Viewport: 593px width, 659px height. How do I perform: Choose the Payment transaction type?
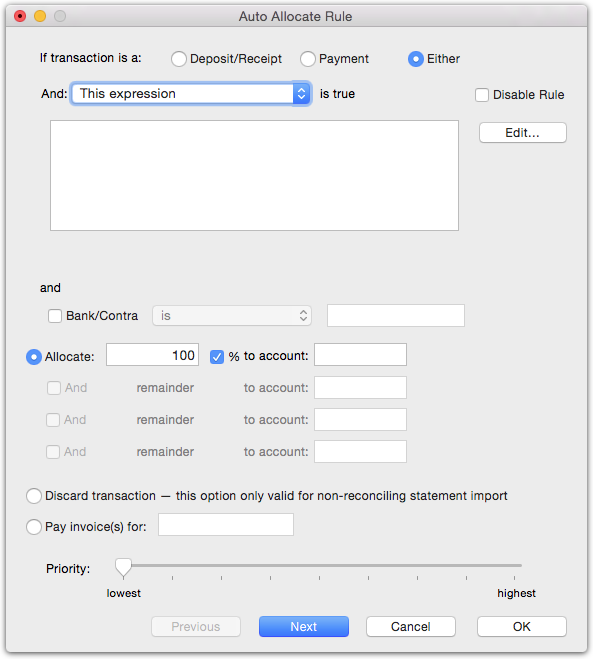[308, 59]
